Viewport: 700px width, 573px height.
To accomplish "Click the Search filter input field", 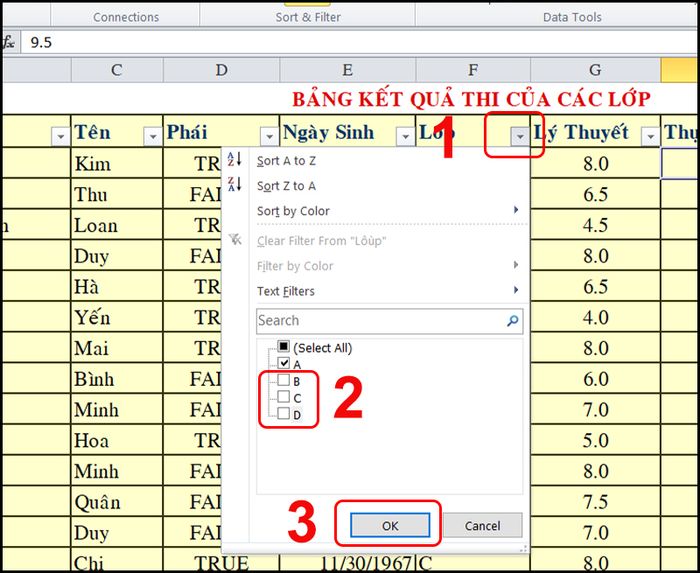I will [389, 320].
